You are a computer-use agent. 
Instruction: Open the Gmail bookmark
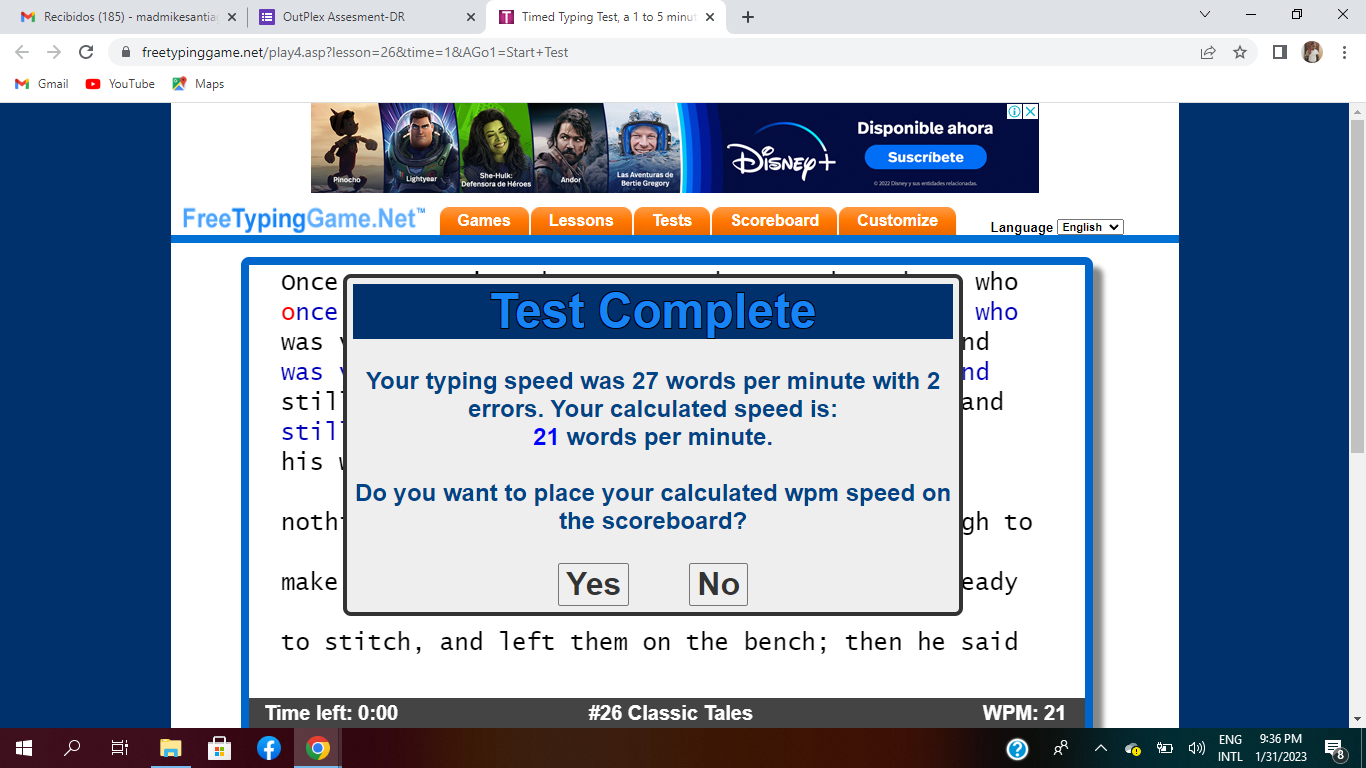[42, 84]
